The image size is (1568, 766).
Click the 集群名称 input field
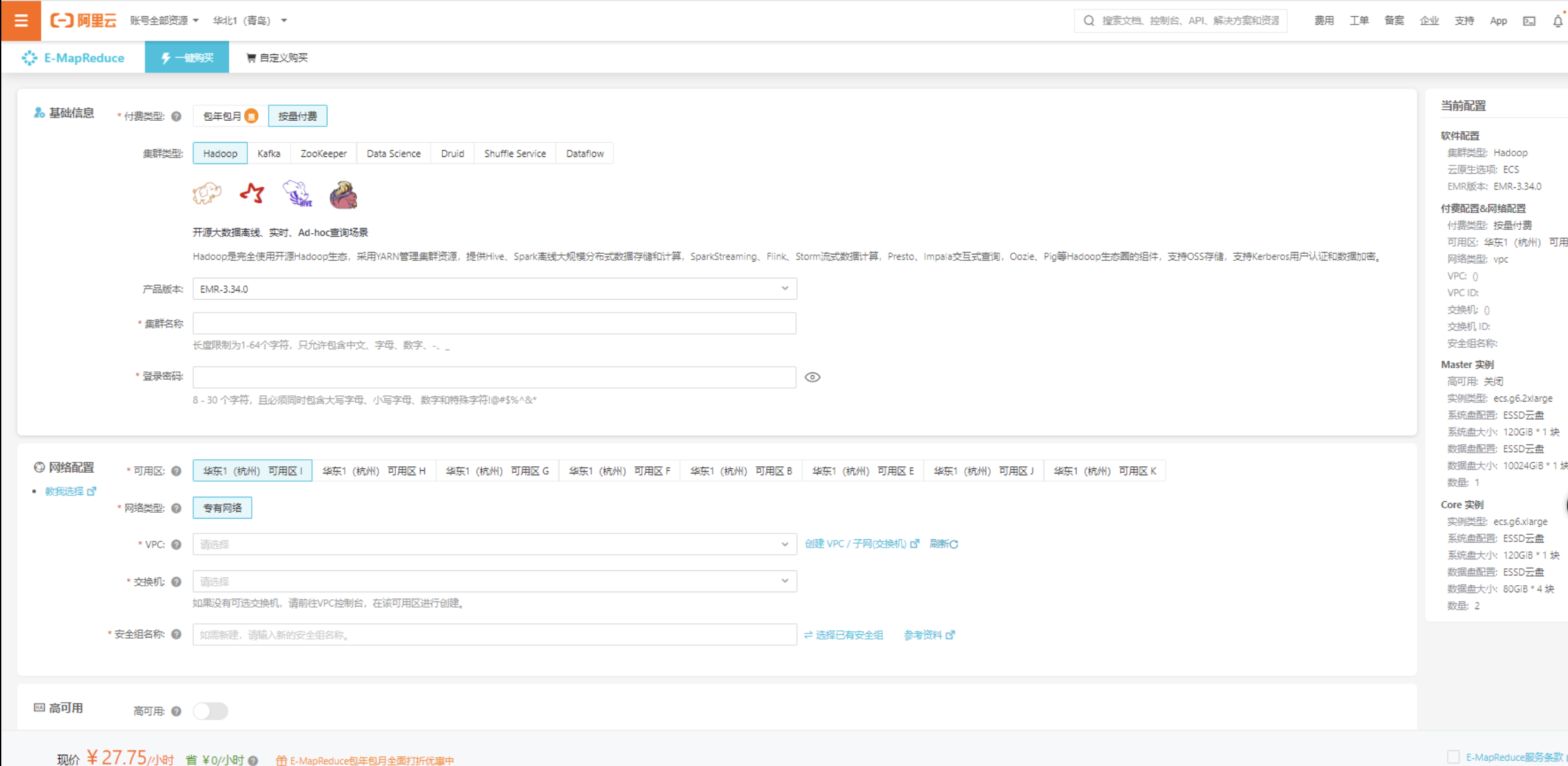click(494, 324)
